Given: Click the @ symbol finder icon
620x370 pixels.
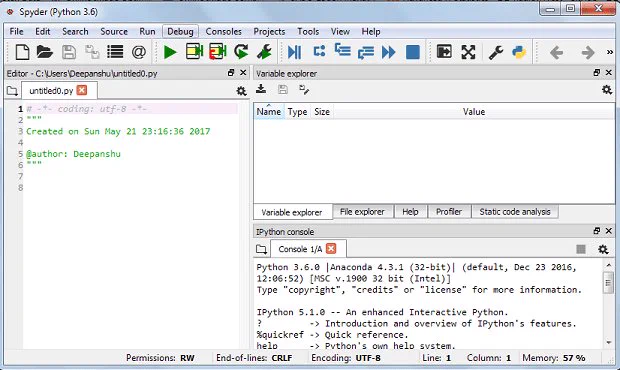Looking at the screenshot, I should pyautogui.click(x=139, y=52).
